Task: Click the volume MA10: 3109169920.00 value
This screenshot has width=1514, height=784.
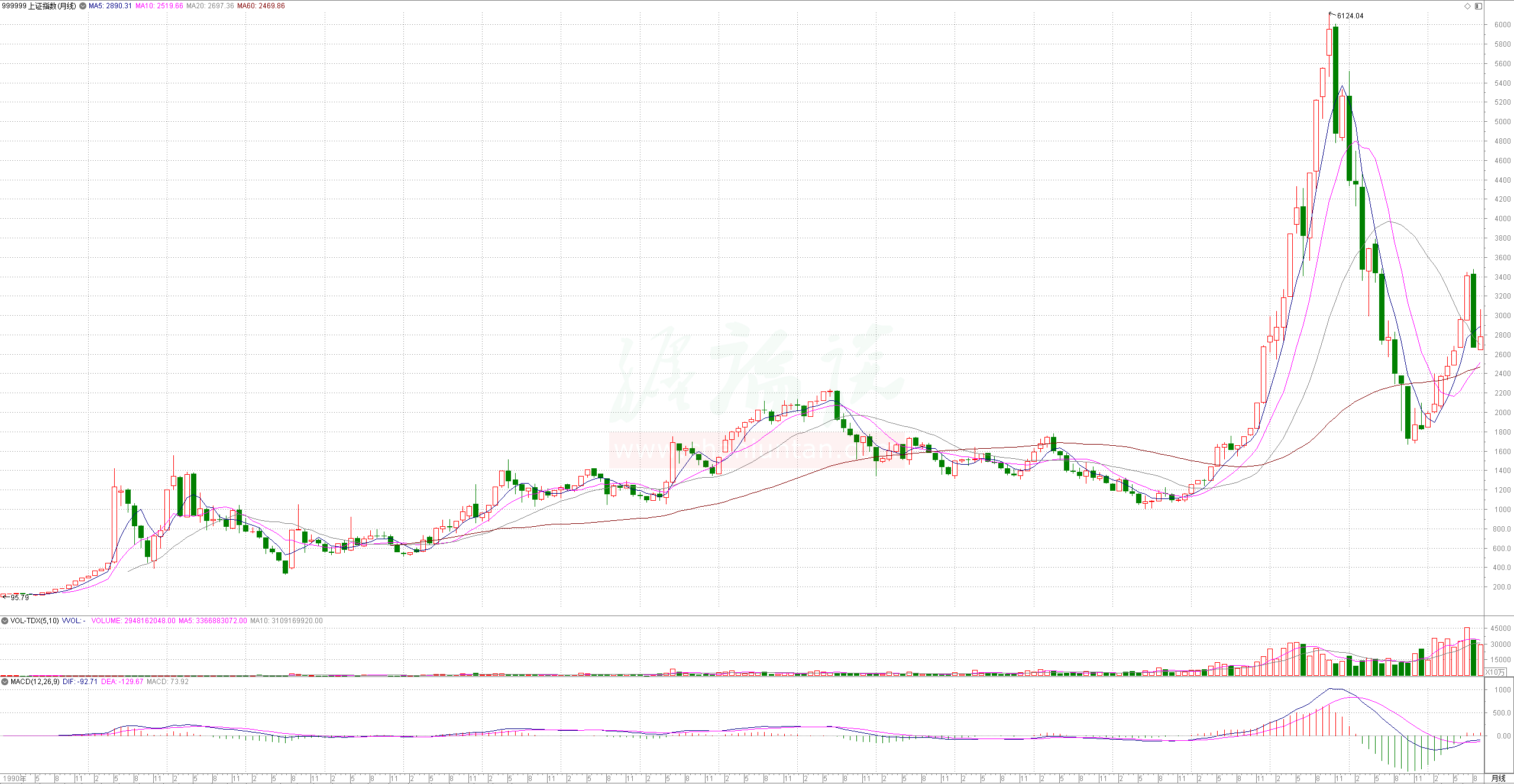Action: click(286, 621)
